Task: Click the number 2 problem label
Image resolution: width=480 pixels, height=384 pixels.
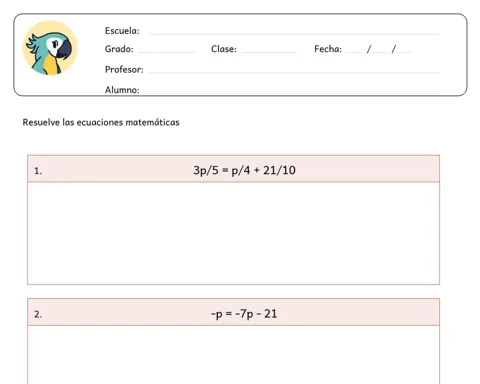Action: [x=38, y=314]
